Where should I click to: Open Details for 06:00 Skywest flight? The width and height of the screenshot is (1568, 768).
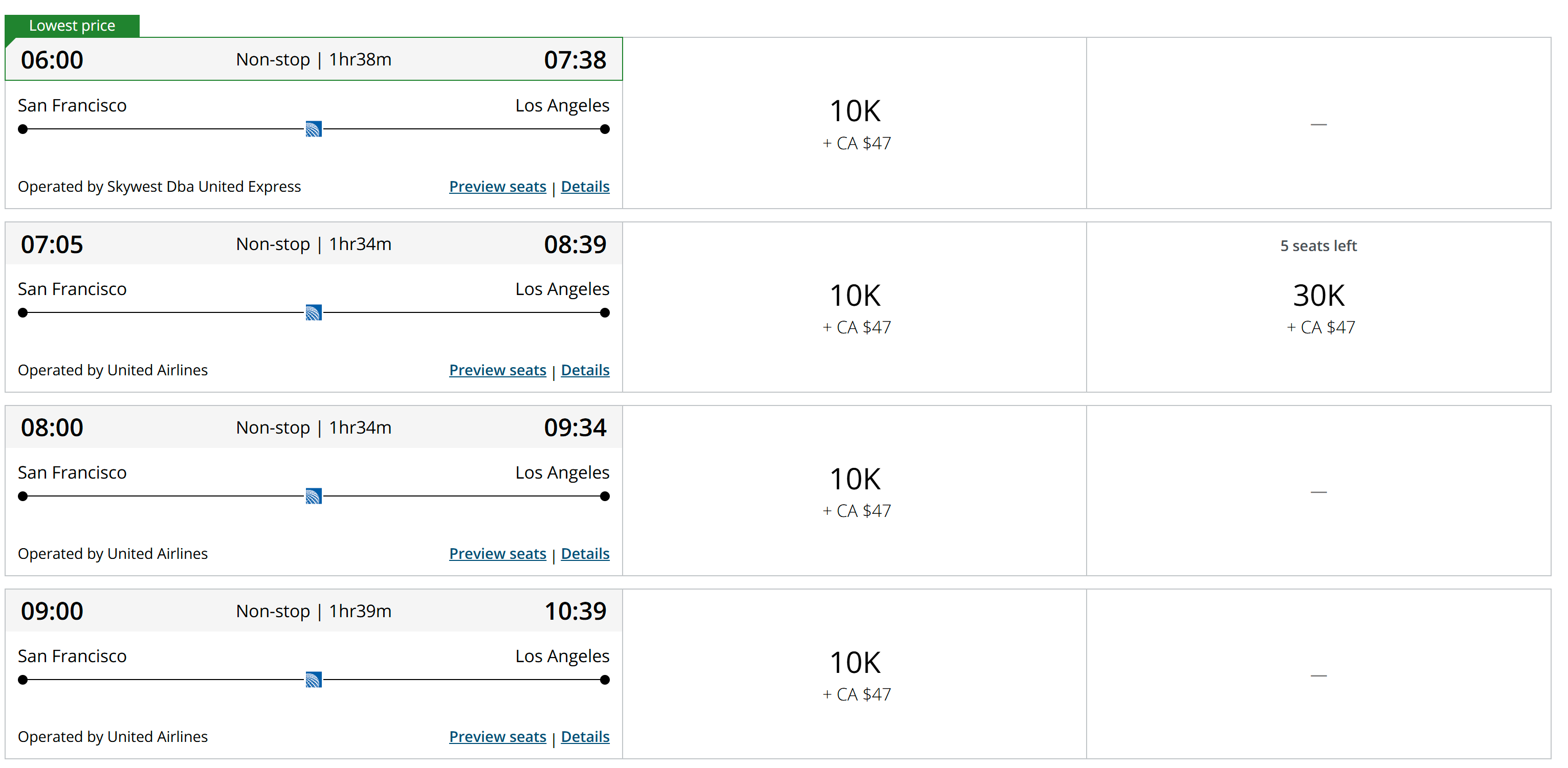pyautogui.click(x=585, y=186)
